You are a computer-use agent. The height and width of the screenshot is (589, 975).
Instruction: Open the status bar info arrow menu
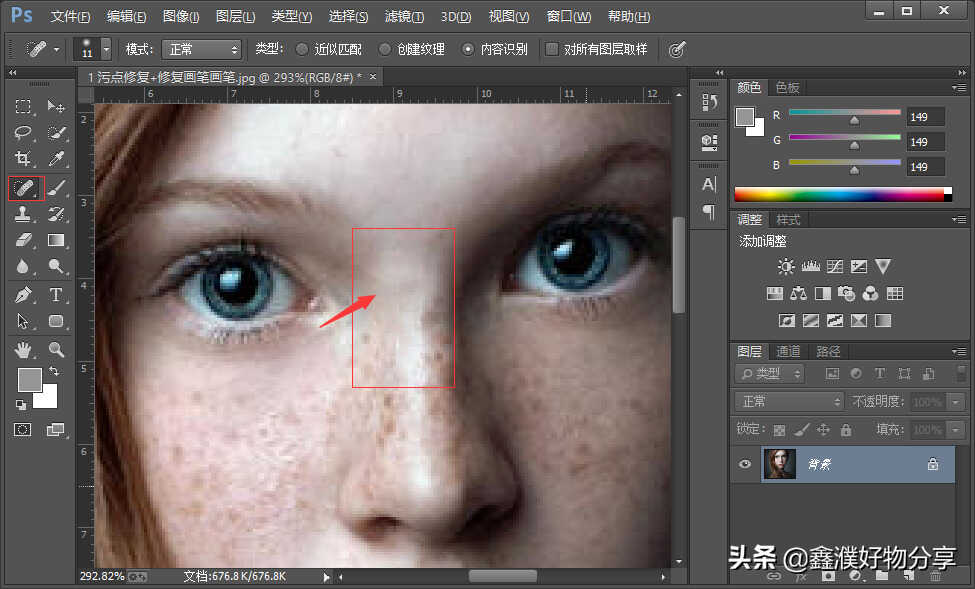point(326,577)
